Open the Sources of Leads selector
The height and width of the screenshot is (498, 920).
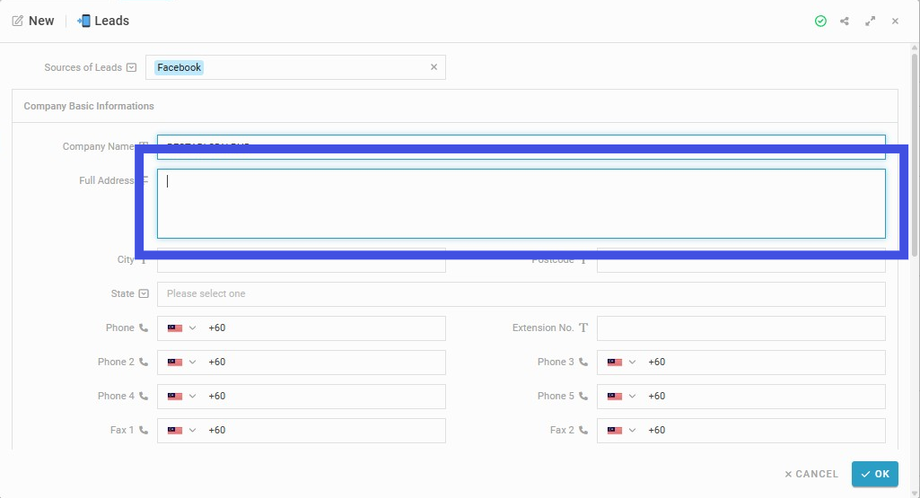tap(295, 67)
